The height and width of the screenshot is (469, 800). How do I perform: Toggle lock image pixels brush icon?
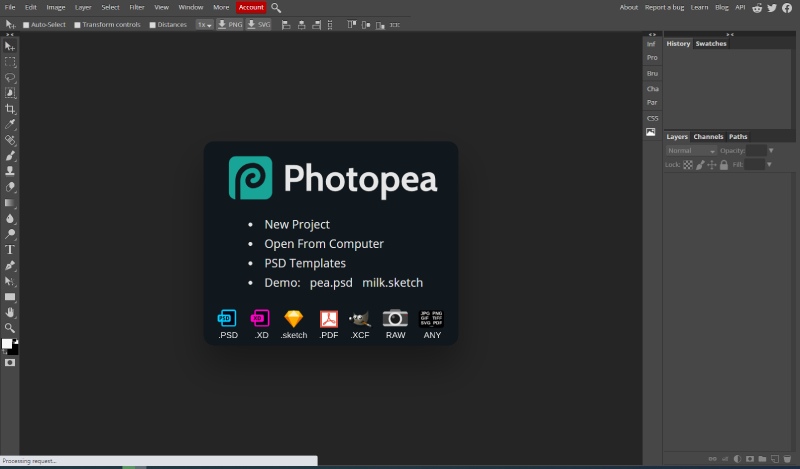(x=700, y=165)
